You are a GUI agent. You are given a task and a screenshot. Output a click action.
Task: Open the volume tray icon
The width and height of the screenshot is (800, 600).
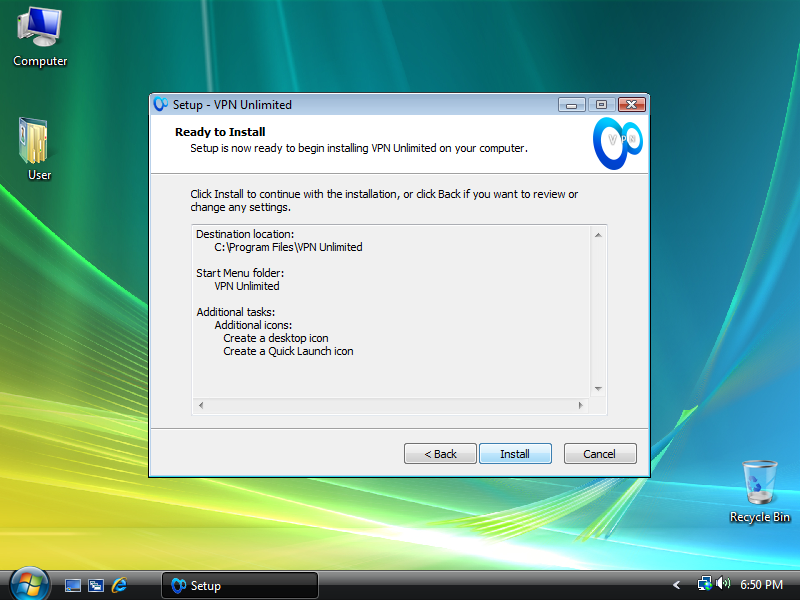point(723,583)
